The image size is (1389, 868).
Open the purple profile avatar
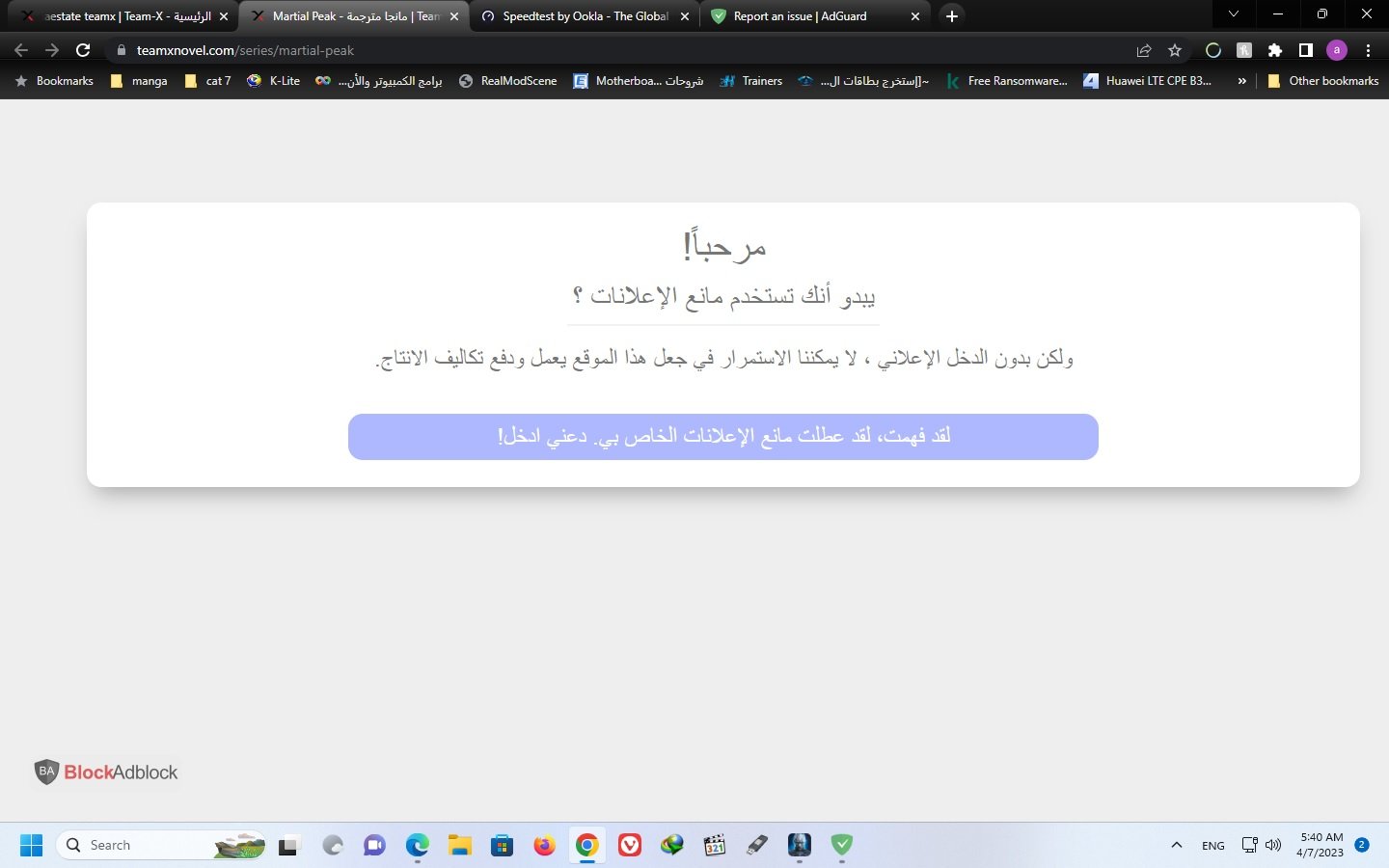coord(1336,50)
